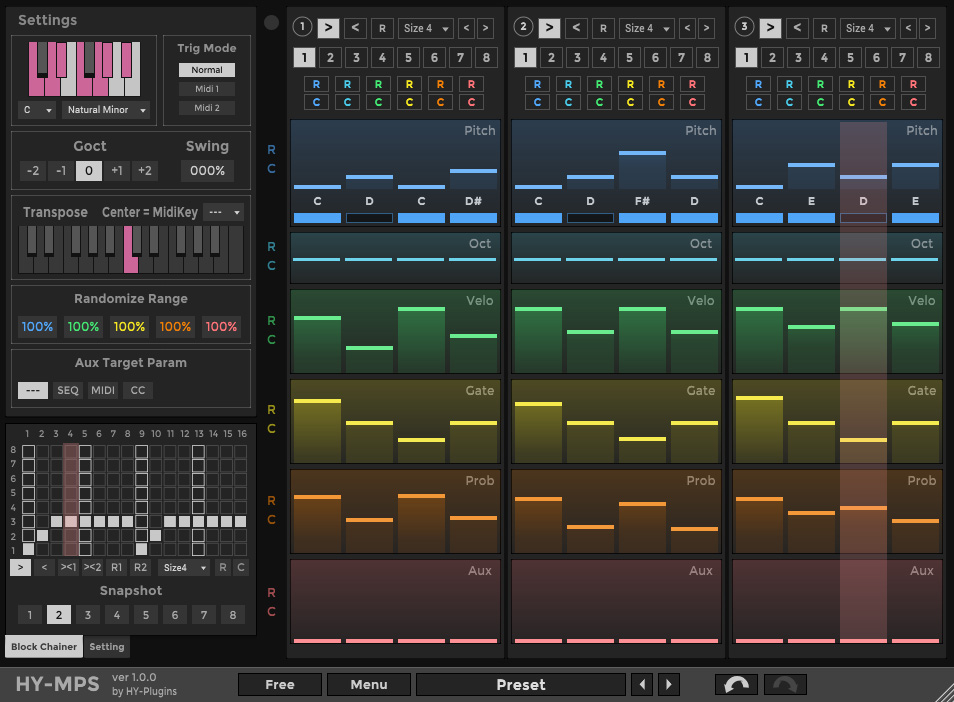
Task: Click Velo row green C button beside lanes
Action: click(x=271, y=339)
